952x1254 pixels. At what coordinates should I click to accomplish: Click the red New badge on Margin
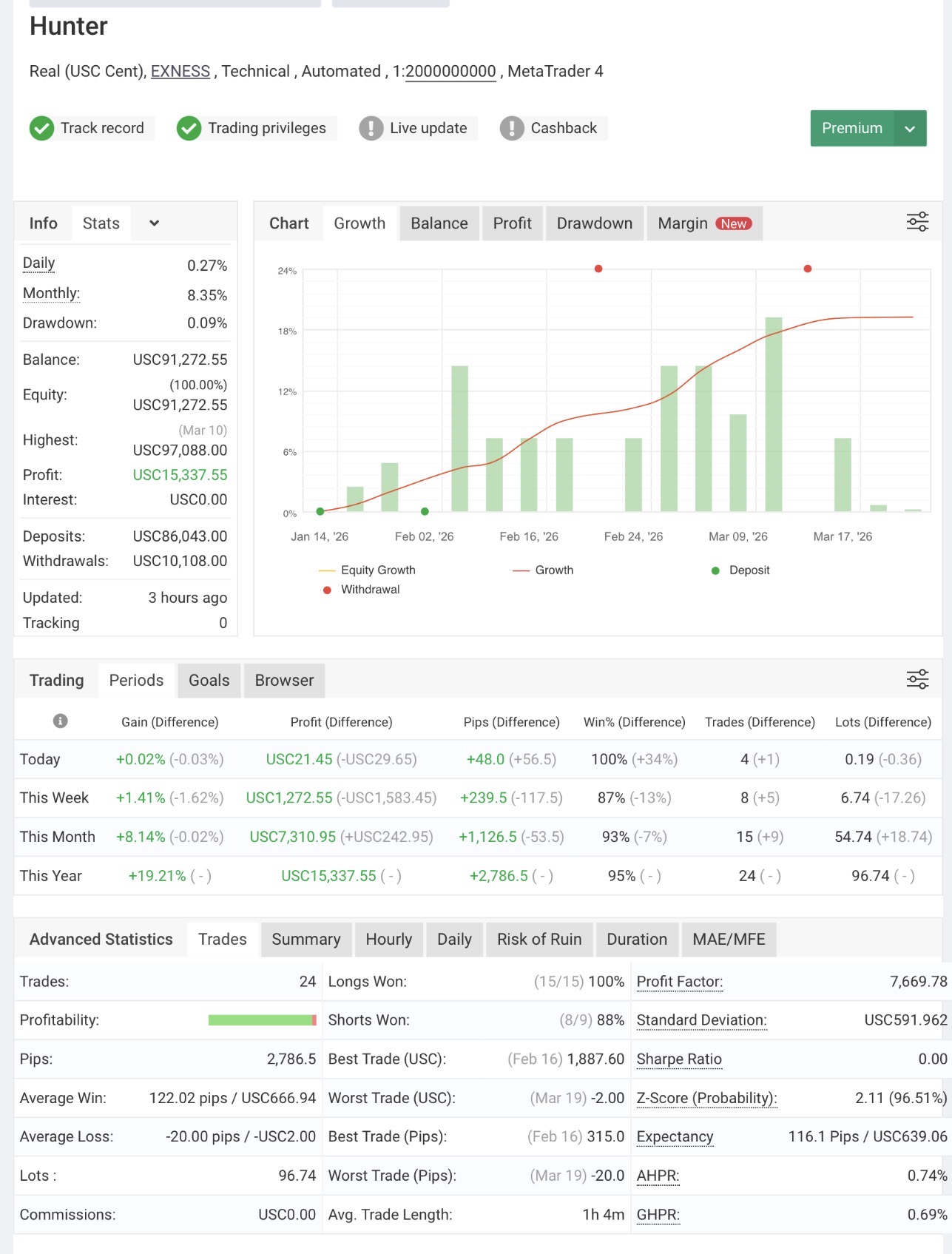pyautogui.click(x=733, y=223)
